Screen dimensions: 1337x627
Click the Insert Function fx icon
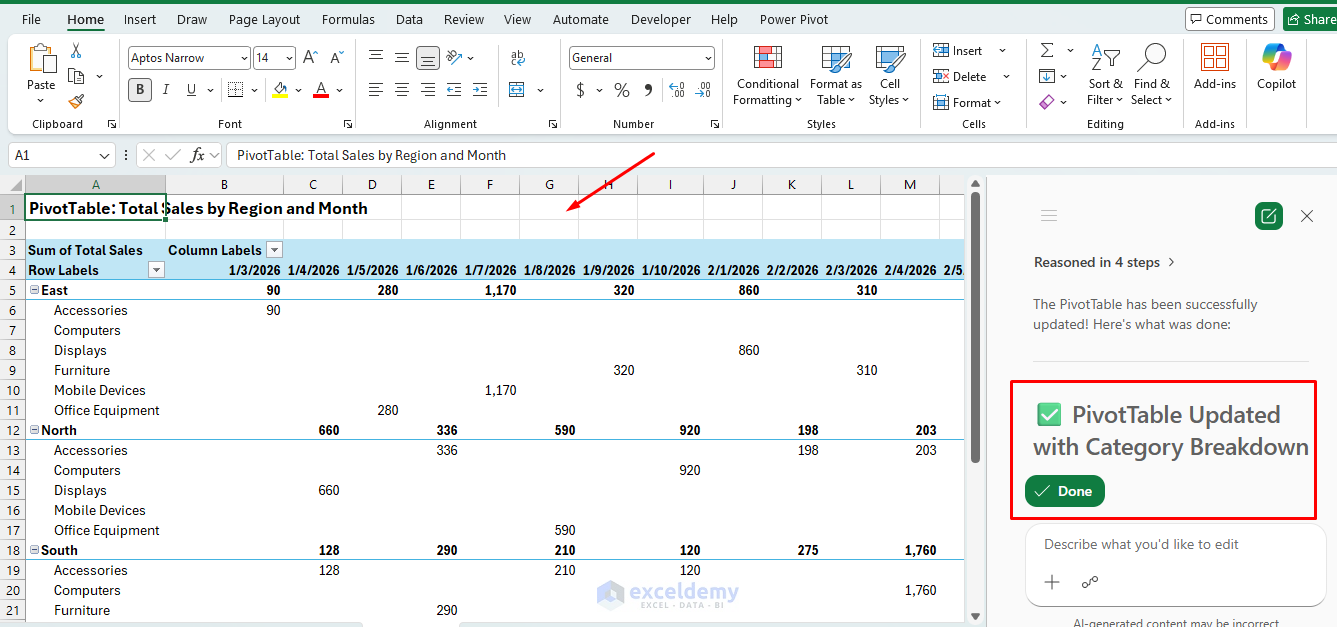tap(198, 155)
